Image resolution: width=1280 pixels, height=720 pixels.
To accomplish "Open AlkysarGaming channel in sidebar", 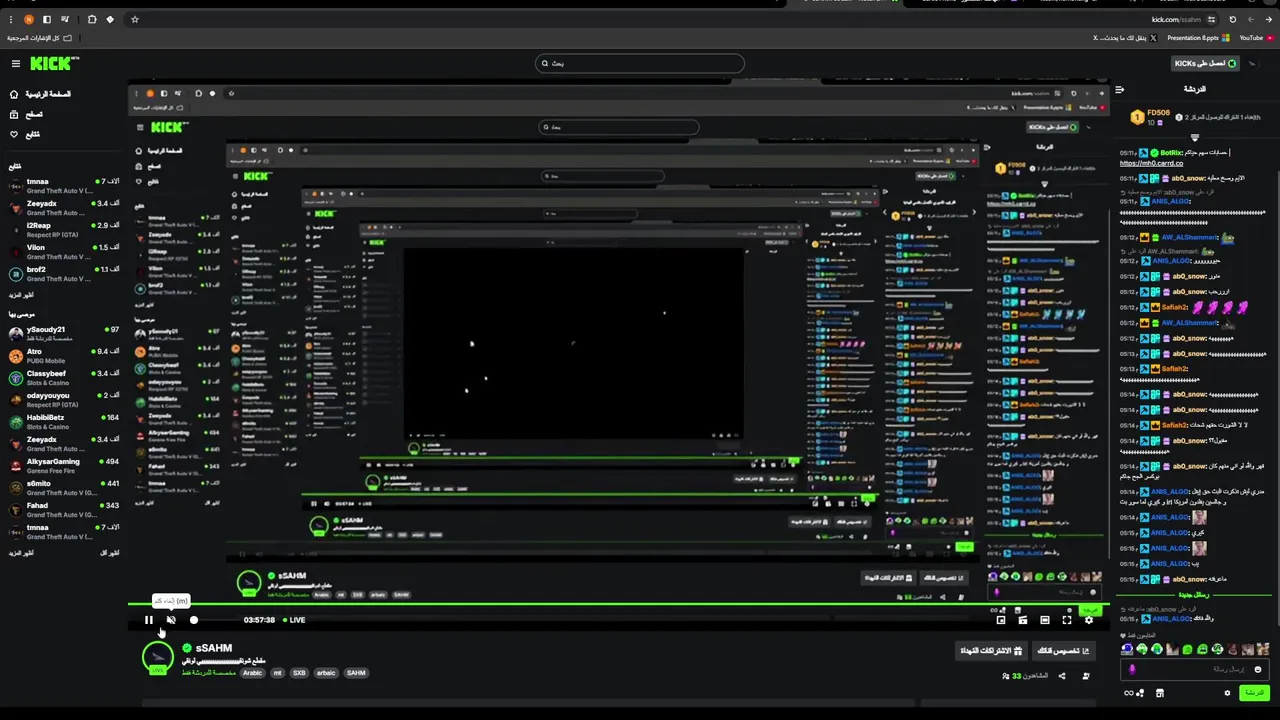I will [63, 466].
